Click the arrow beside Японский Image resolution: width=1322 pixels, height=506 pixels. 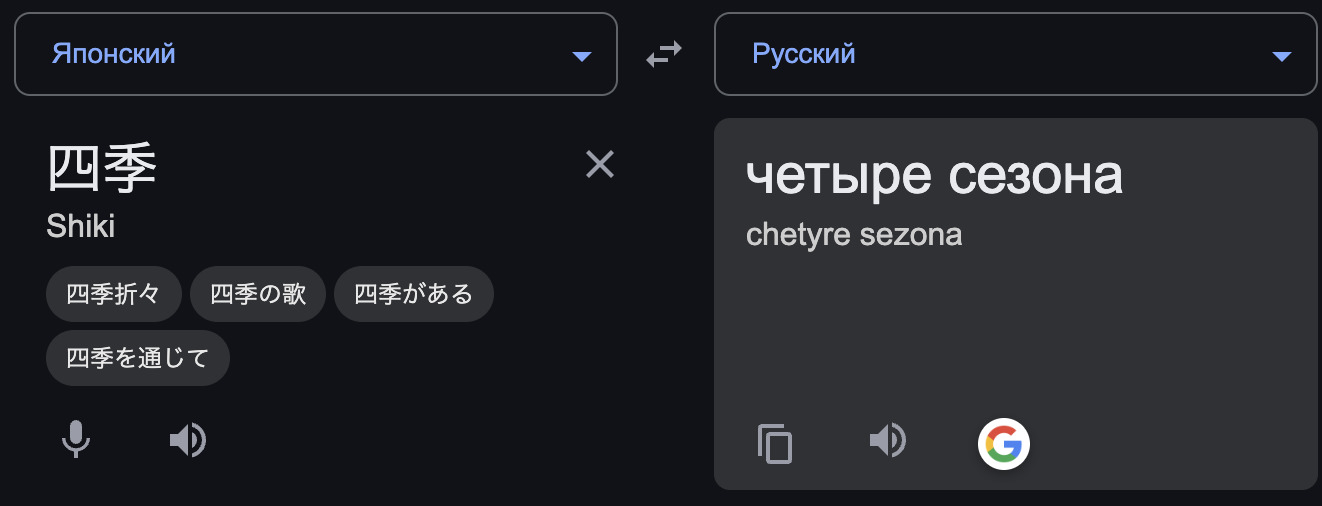tap(582, 56)
